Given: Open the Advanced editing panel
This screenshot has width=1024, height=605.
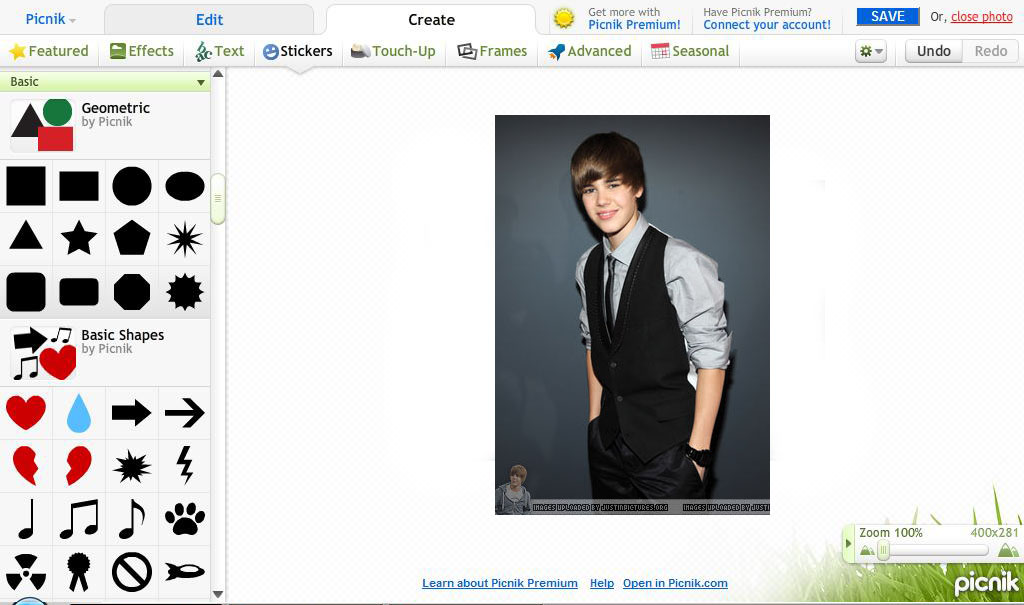Looking at the screenshot, I should [589, 51].
